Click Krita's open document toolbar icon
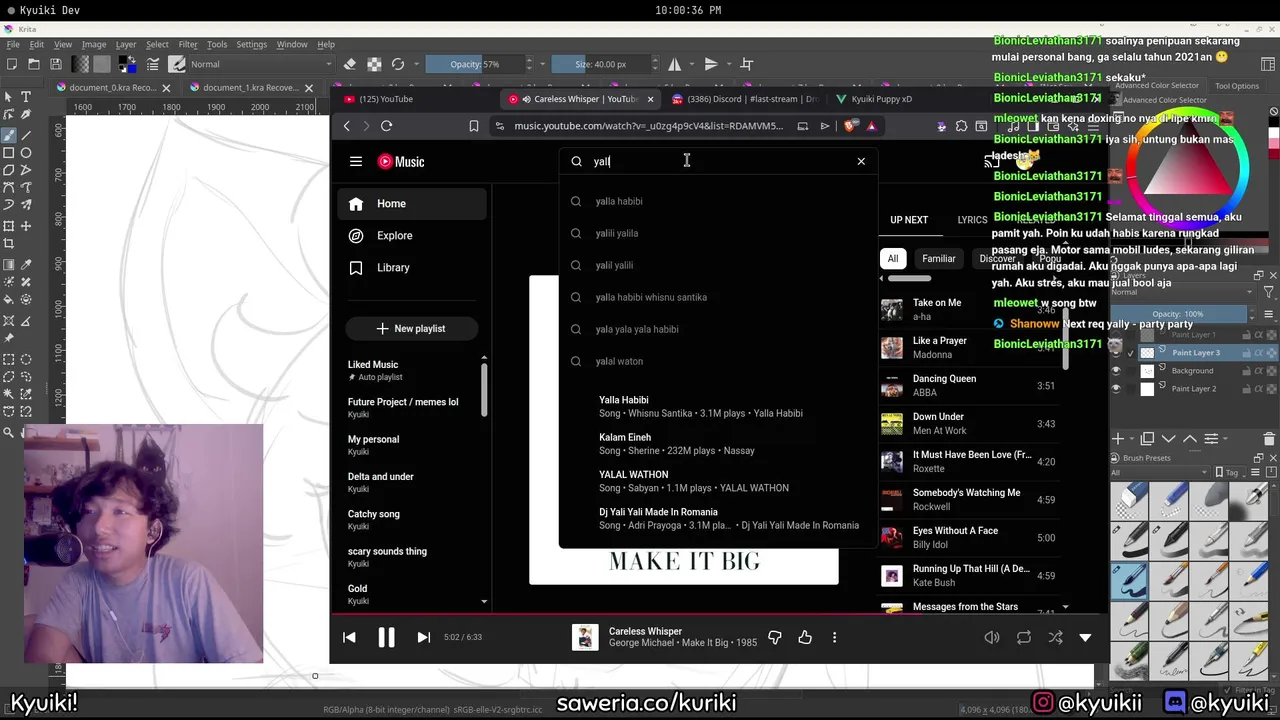The height and width of the screenshot is (720, 1280). click(34, 64)
